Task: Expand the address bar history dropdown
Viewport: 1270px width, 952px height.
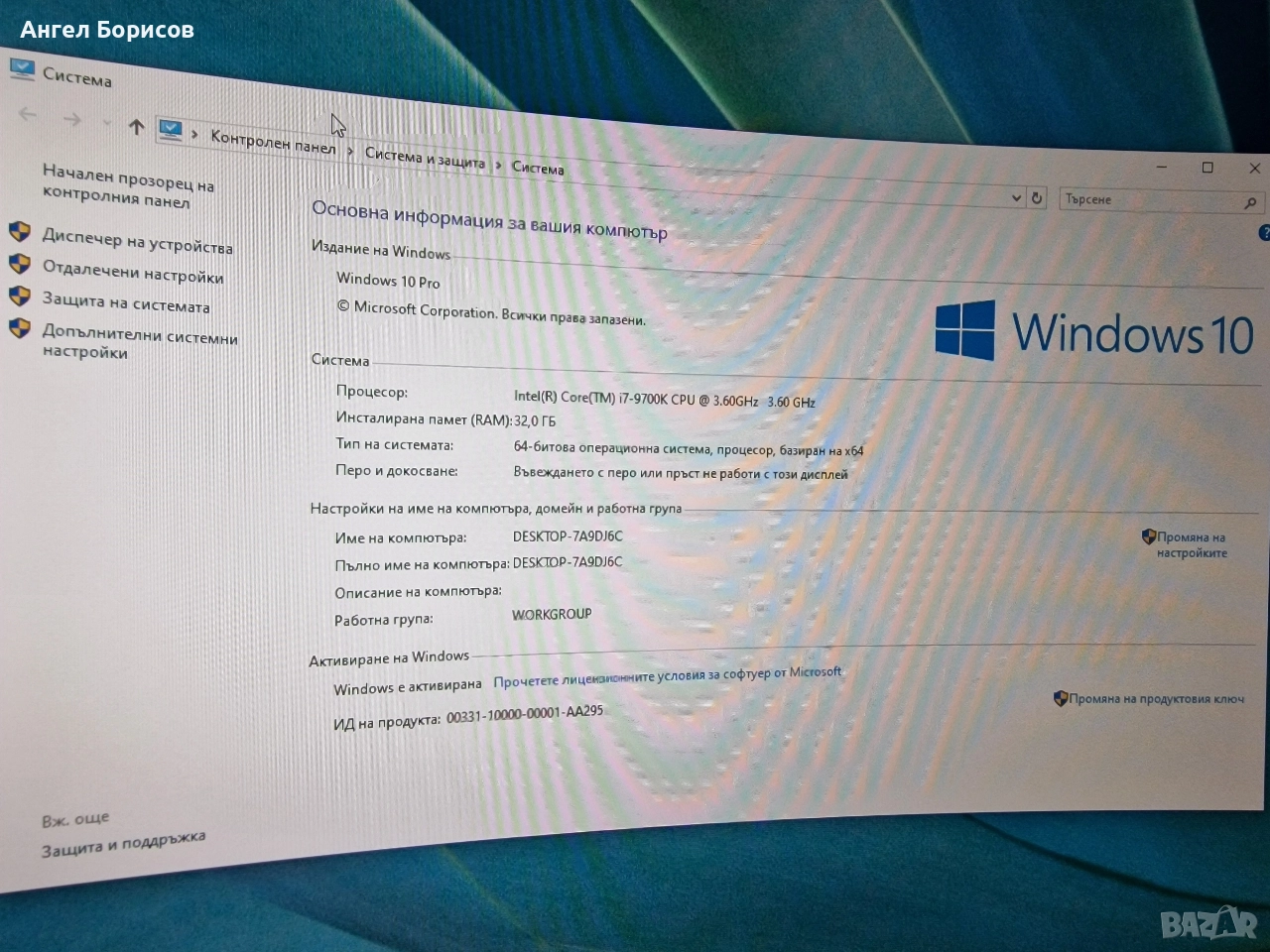Action: 1016,197
